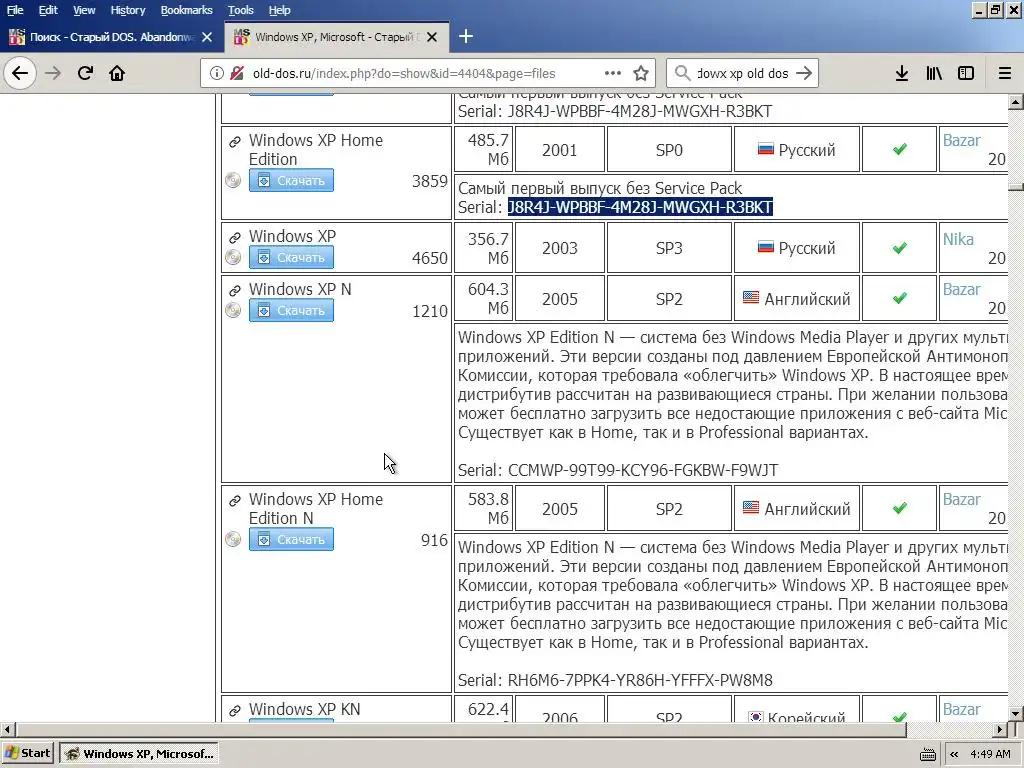Click the search magnifier icon
Image resolution: width=1024 pixels, height=768 pixels.
pos(682,73)
